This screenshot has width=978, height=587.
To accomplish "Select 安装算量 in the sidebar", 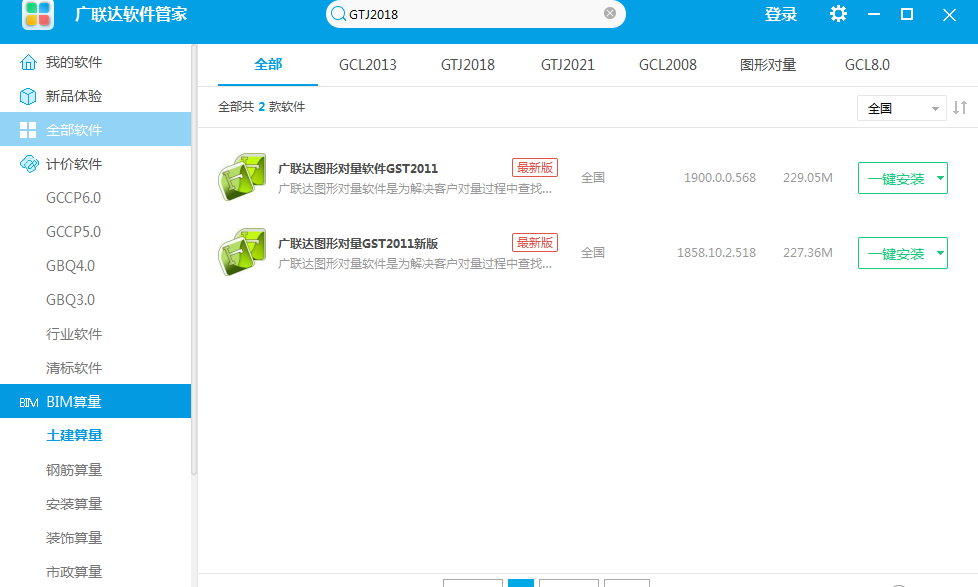I will [74, 503].
